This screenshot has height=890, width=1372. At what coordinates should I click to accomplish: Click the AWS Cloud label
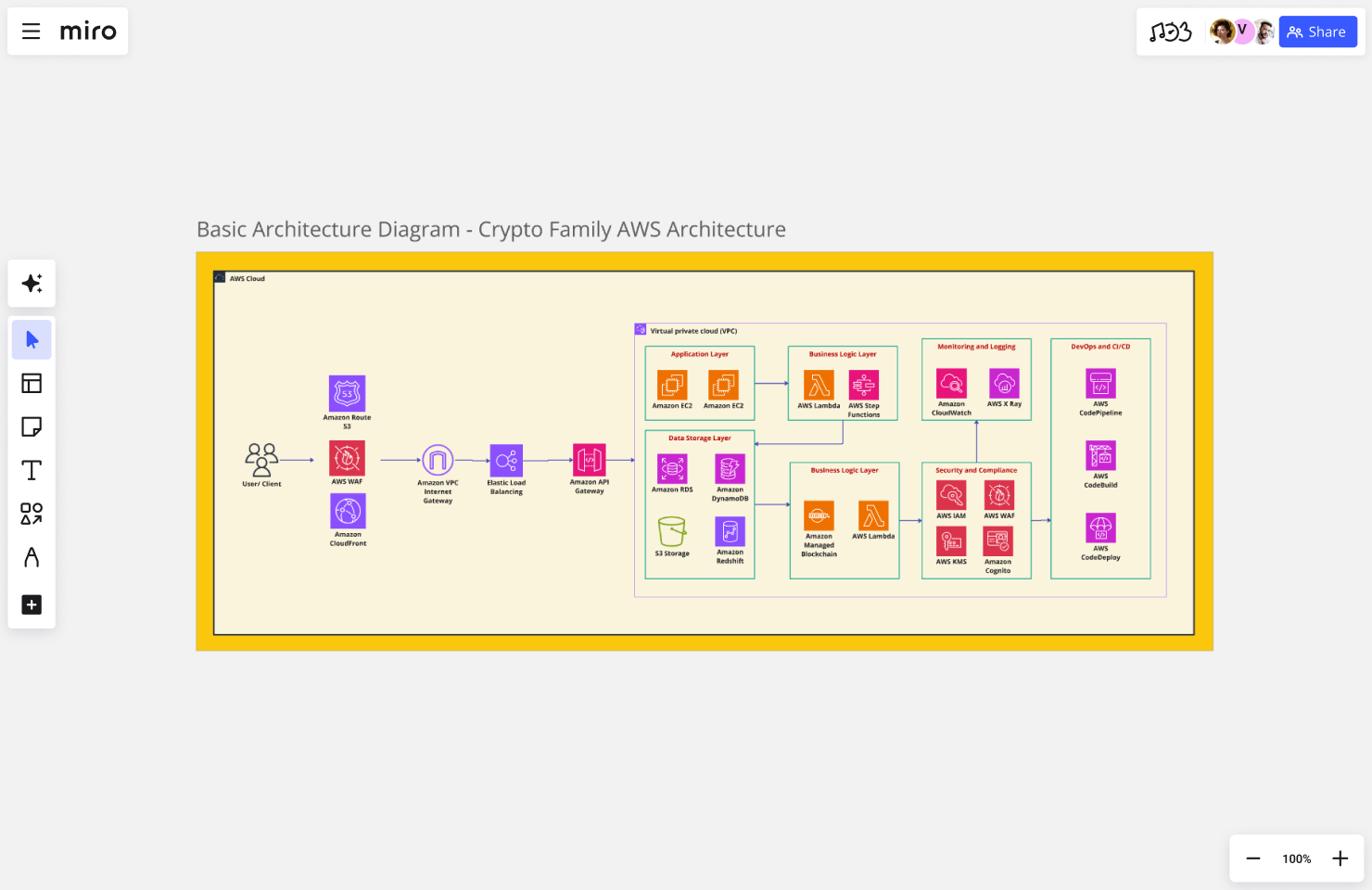coord(248,278)
